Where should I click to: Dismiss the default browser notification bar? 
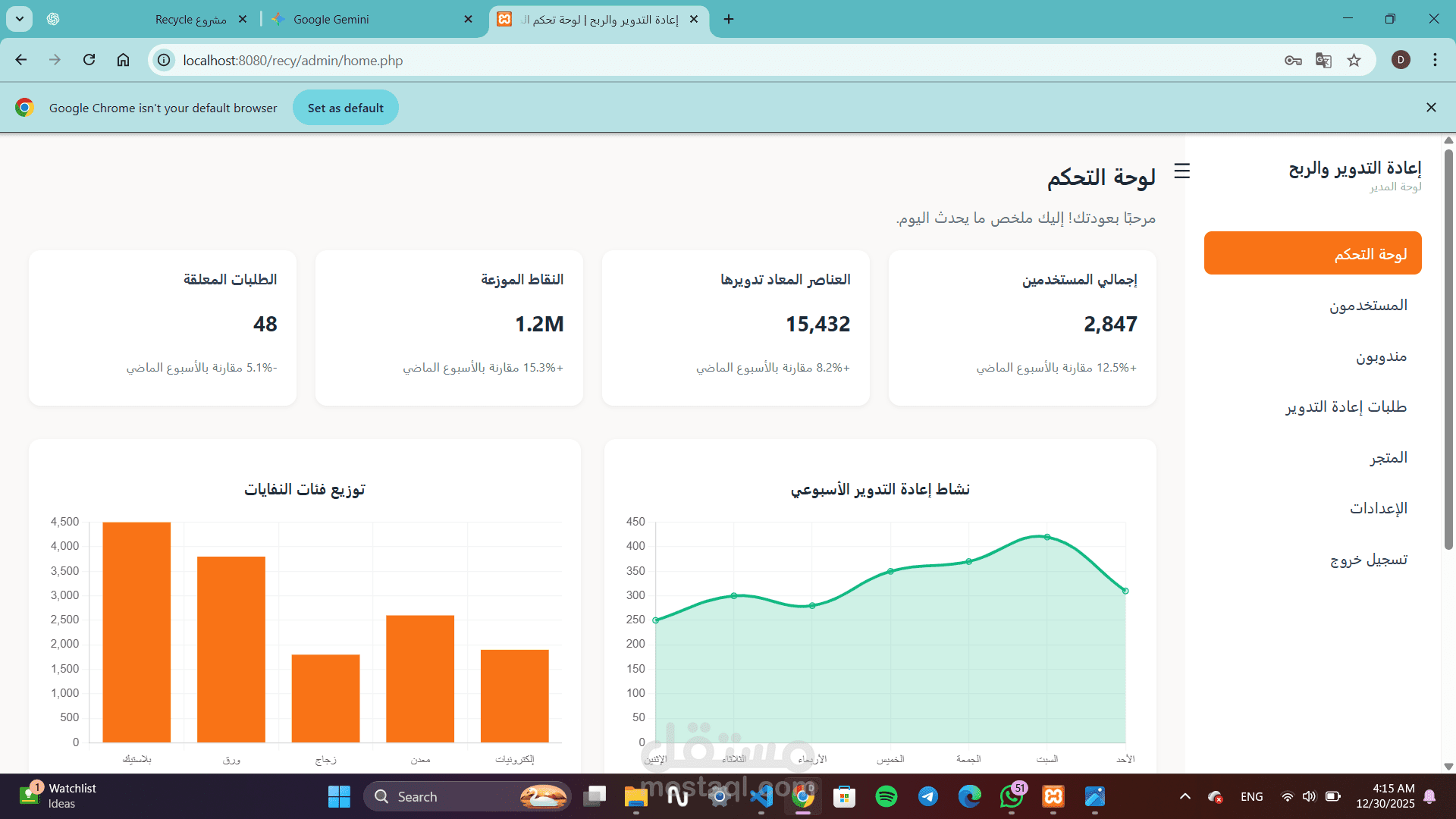click(x=1431, y=108)
